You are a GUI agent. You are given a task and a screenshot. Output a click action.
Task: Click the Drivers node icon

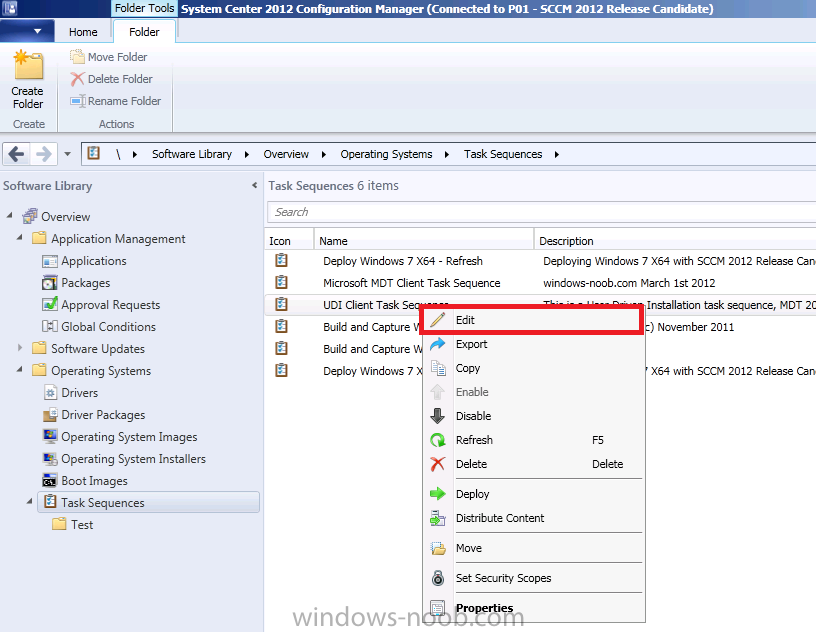50,393
